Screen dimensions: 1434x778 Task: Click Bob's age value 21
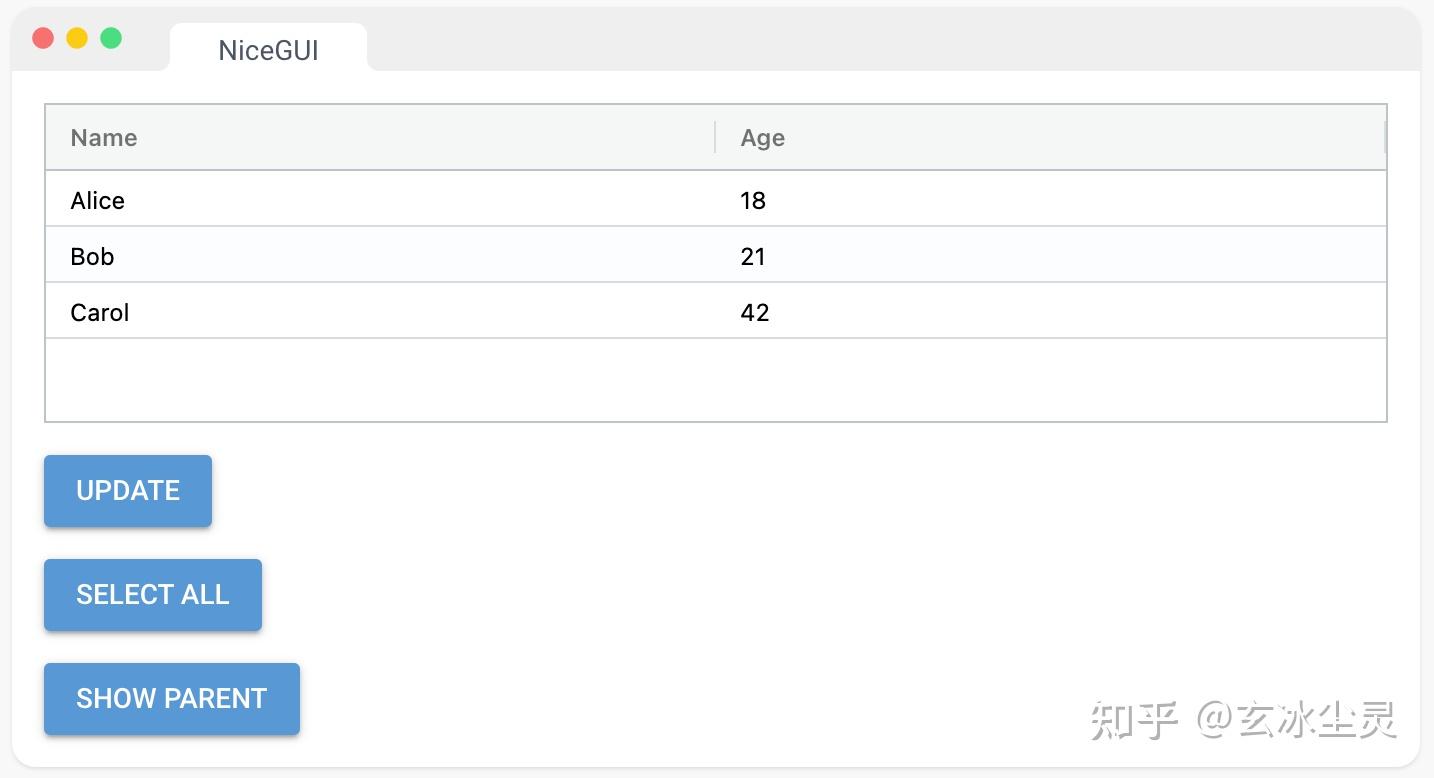pos(753,256)
